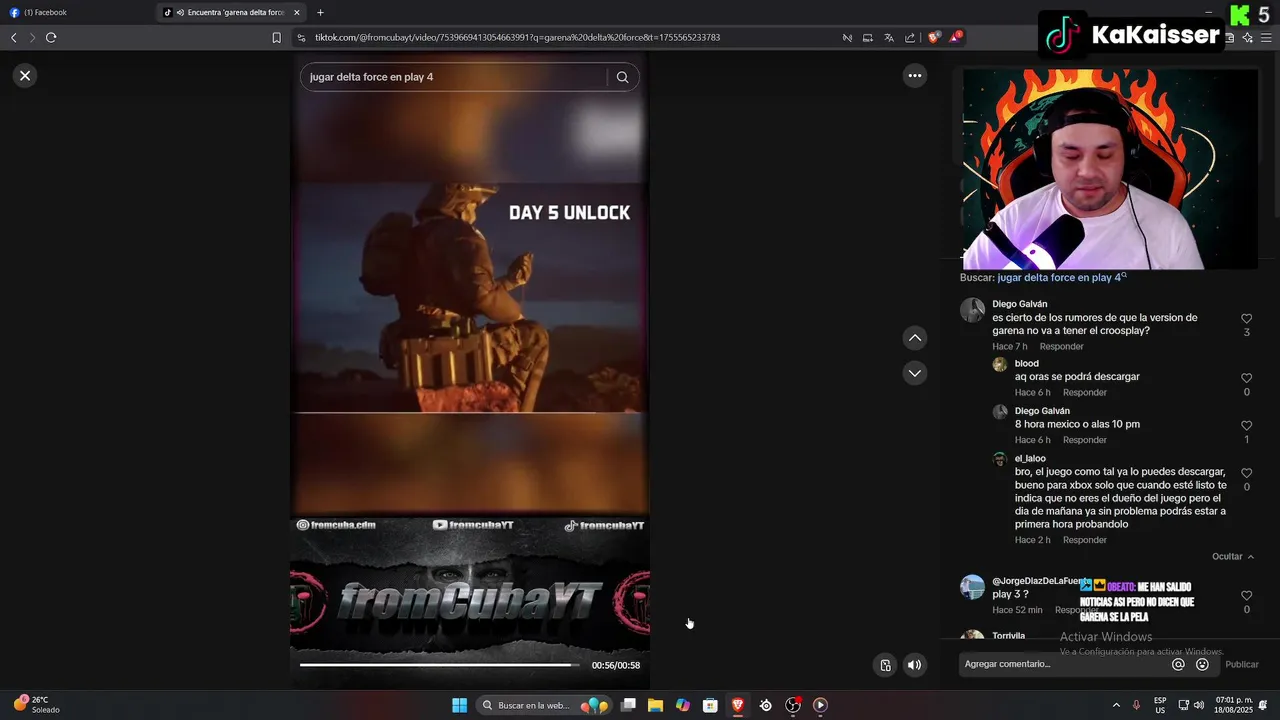Insert a mention with the @ icon
Viewport: 1280px width, 720px height.
[x=1178, y=664]
